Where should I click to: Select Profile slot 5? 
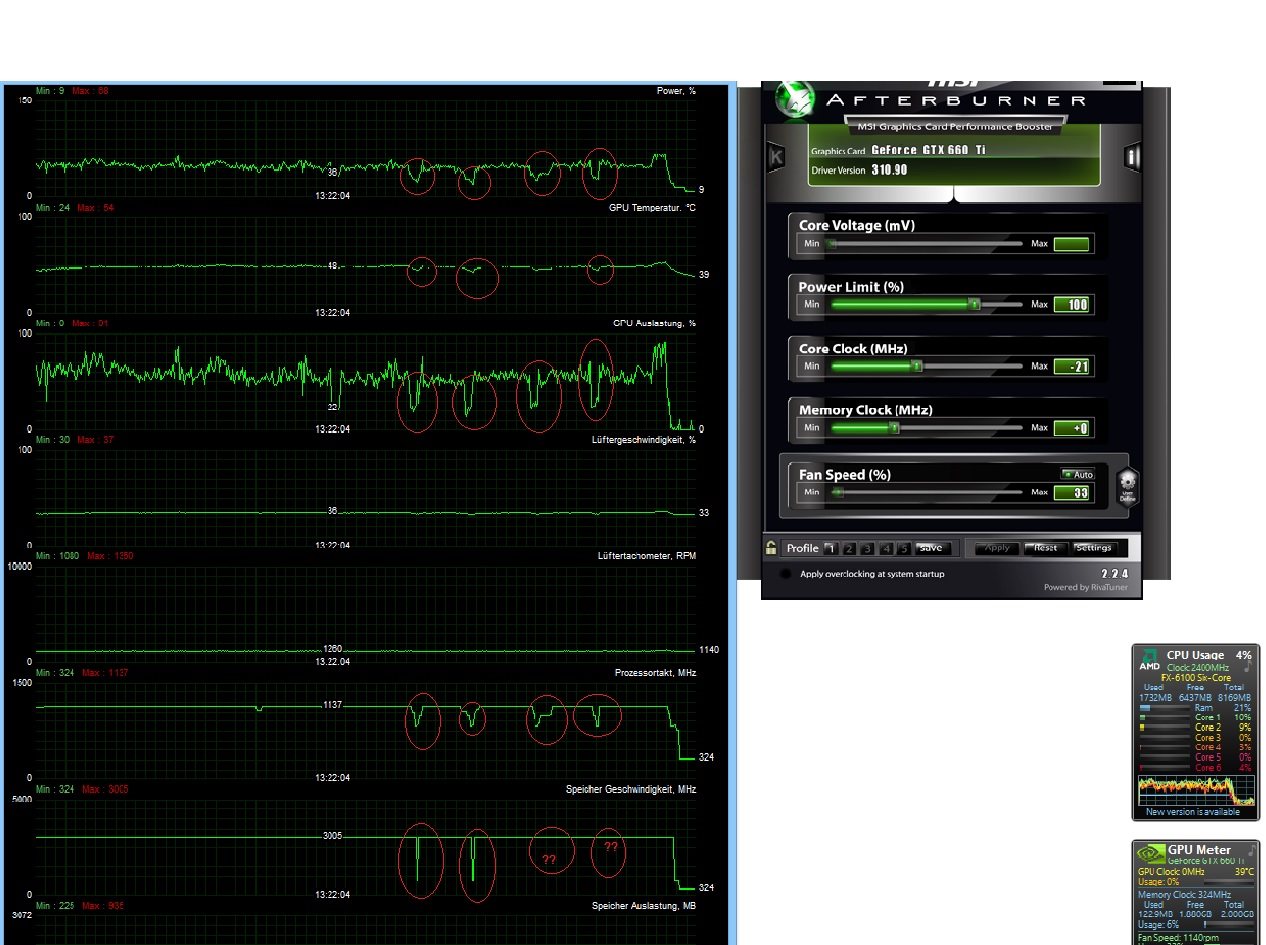pyautogui.click(x=904, y=548)
